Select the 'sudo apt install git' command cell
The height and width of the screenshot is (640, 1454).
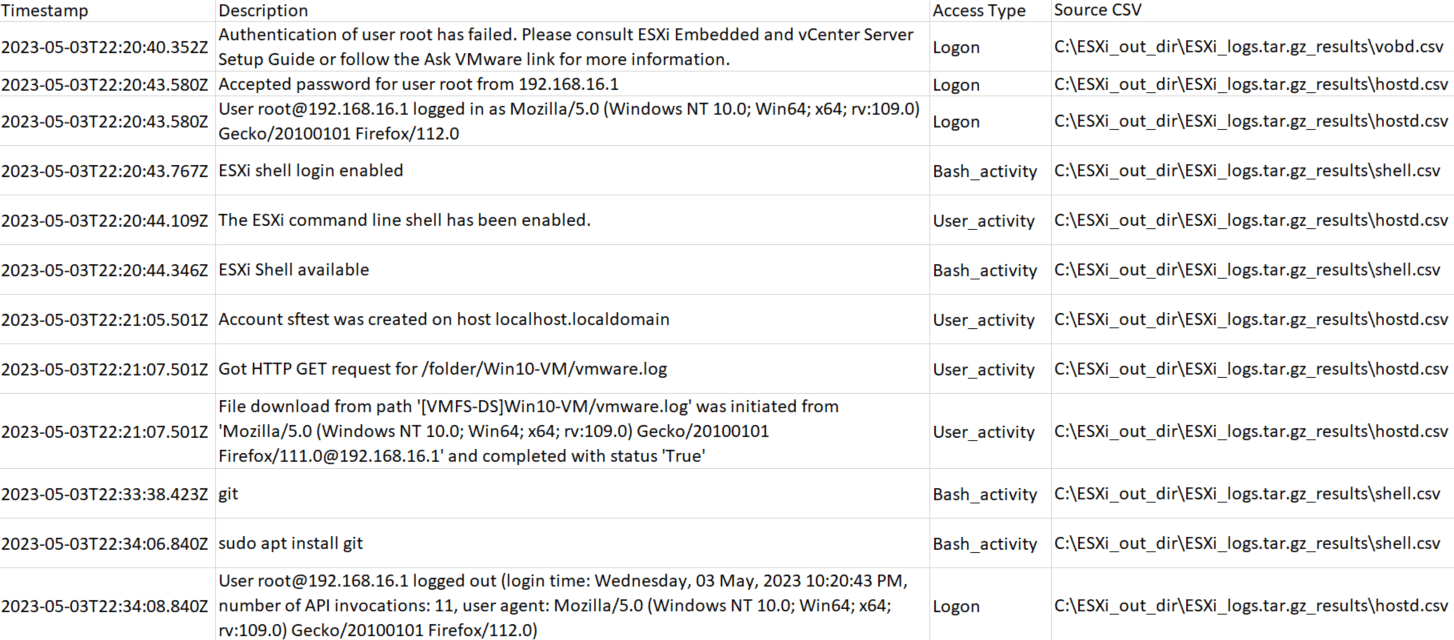(x=291, y=544)
